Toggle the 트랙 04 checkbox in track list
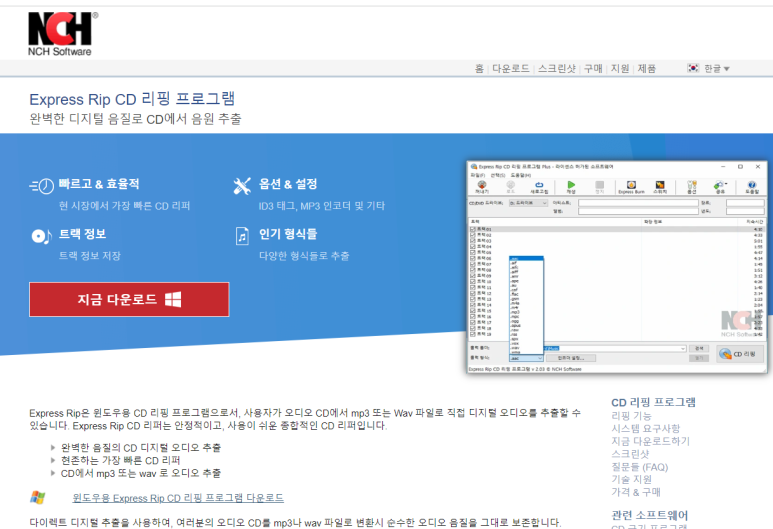Viewport: 773px width, 529px height. pyautogui.click(x=473, y=247)
